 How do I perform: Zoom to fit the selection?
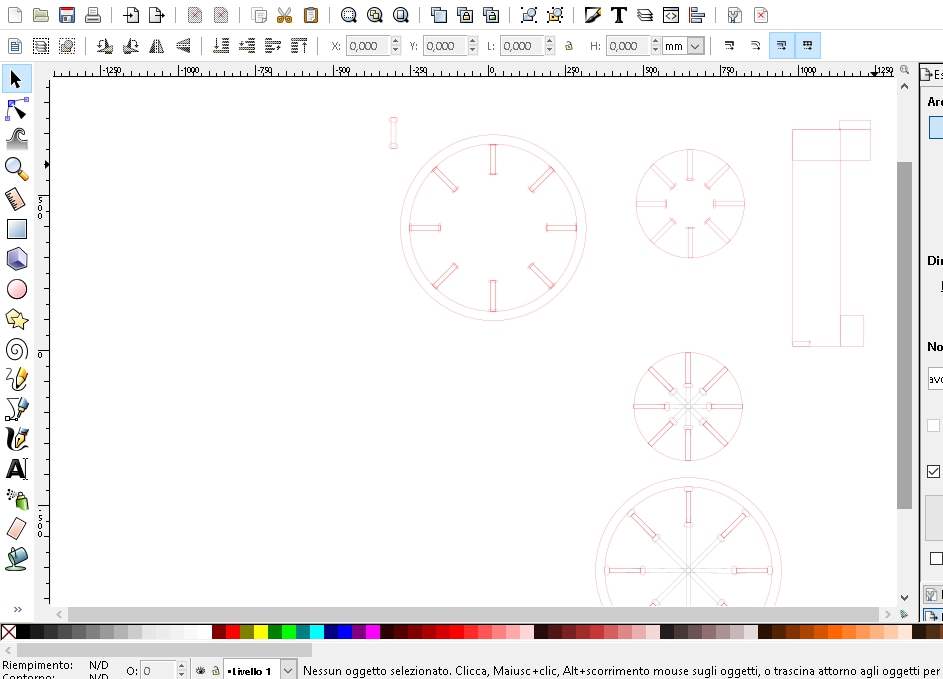pos(348,15)
